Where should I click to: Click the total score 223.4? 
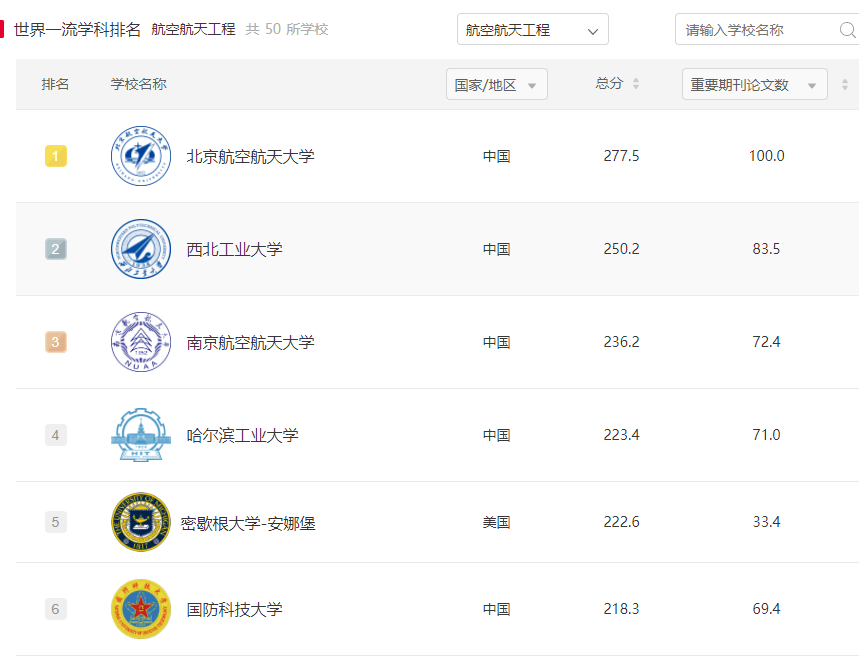[621, 435]
